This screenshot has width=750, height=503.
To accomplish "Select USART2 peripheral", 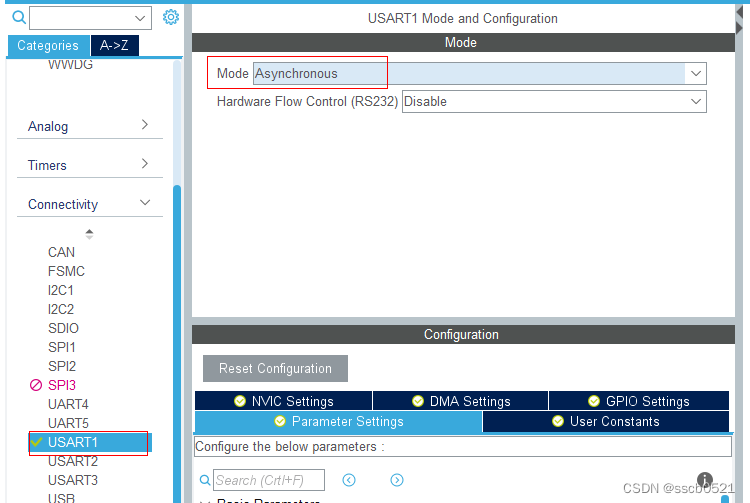I will (73, 461).
